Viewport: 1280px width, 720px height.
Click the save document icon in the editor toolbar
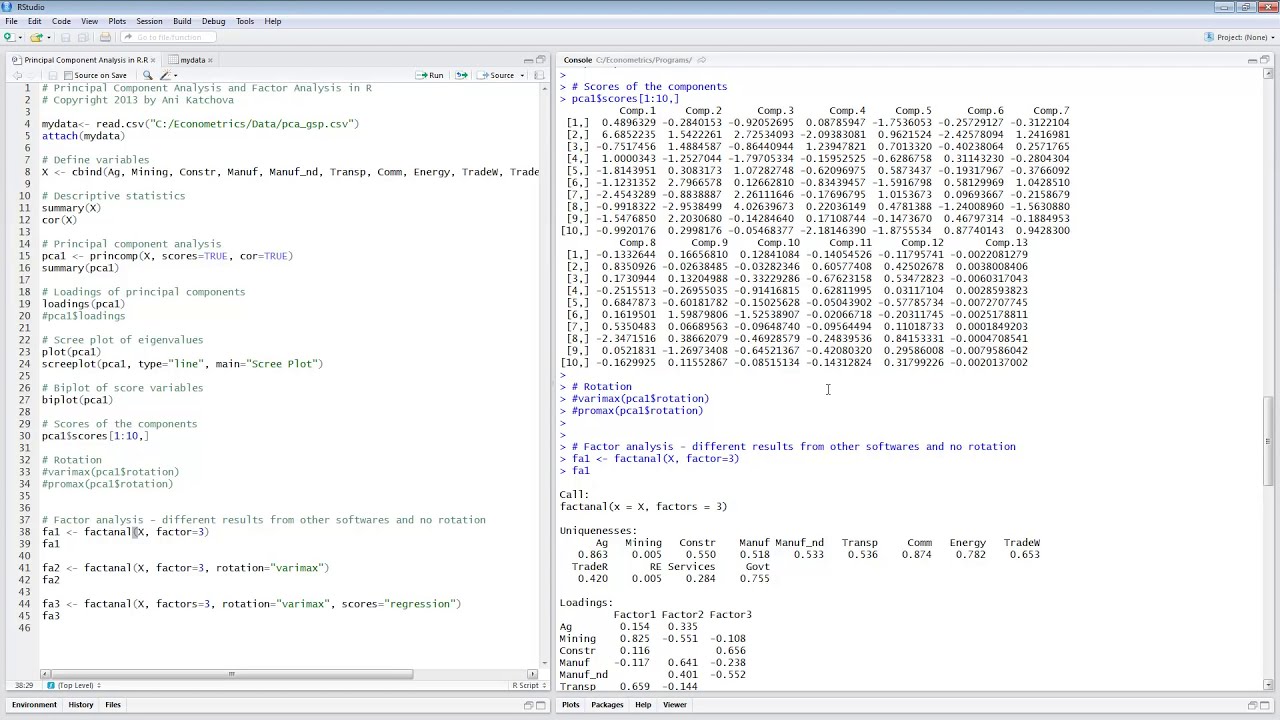point(52,75)
